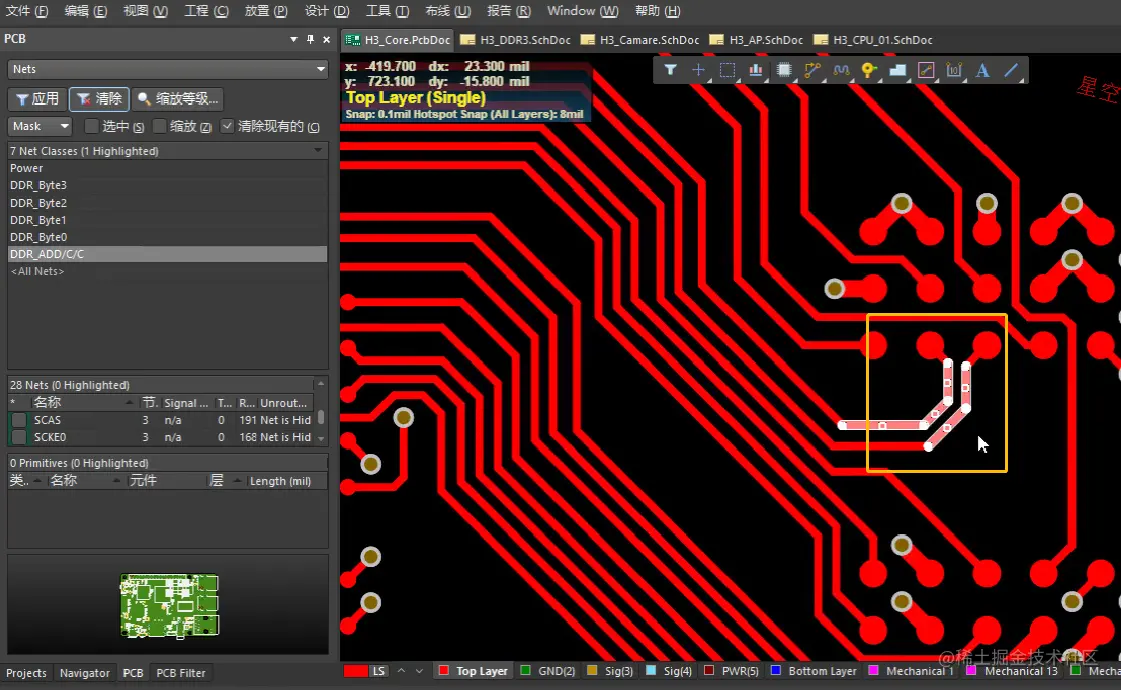Switch to H3_CPU_01.SchDoc tab
The height and width of the screenshot is (690, 1121).
click(x=873, y=40)
